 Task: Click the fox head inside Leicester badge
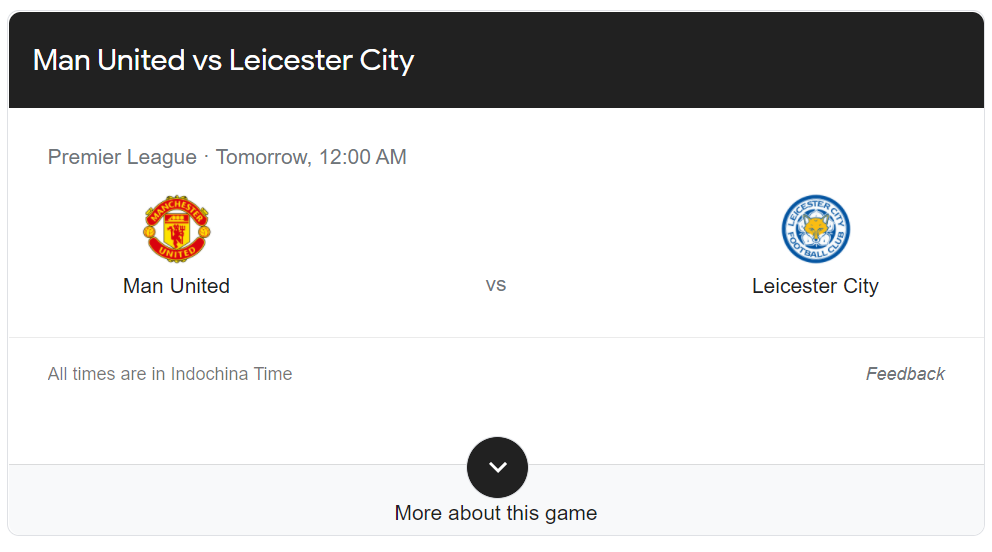click(x=816, y=228)
